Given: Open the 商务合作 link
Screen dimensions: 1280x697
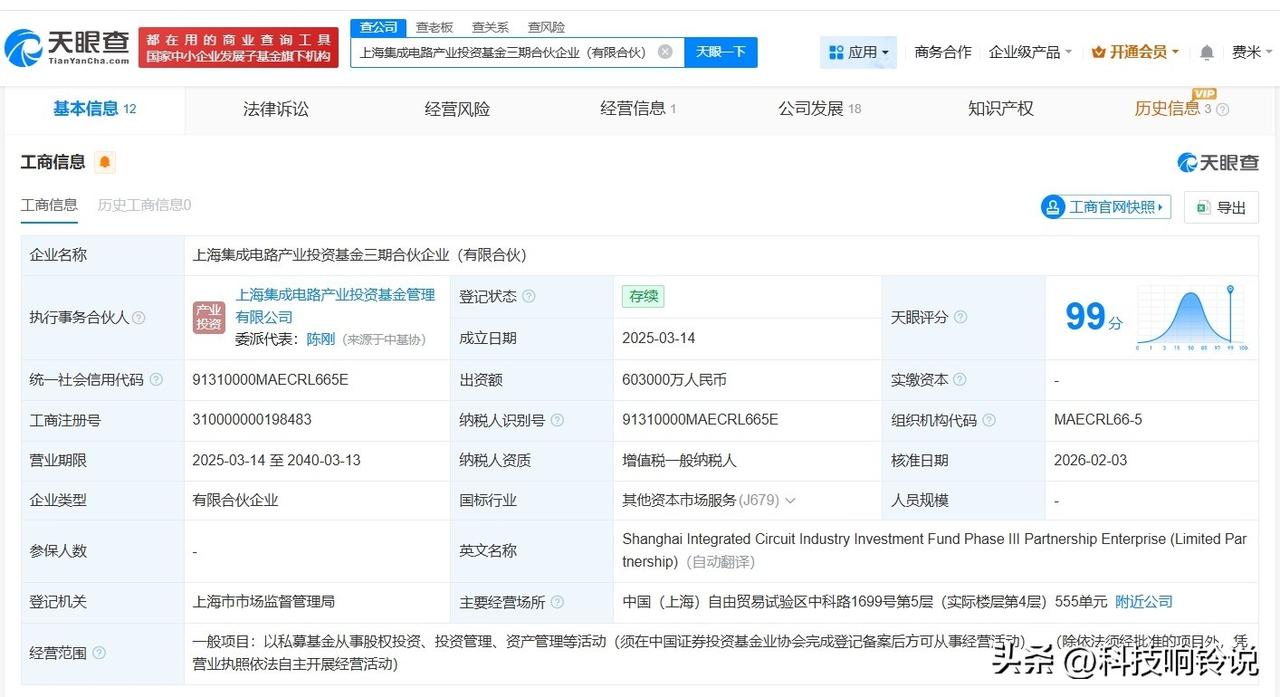Looking at the screenshot, I should pyautogui.click(x=943, y=52).
